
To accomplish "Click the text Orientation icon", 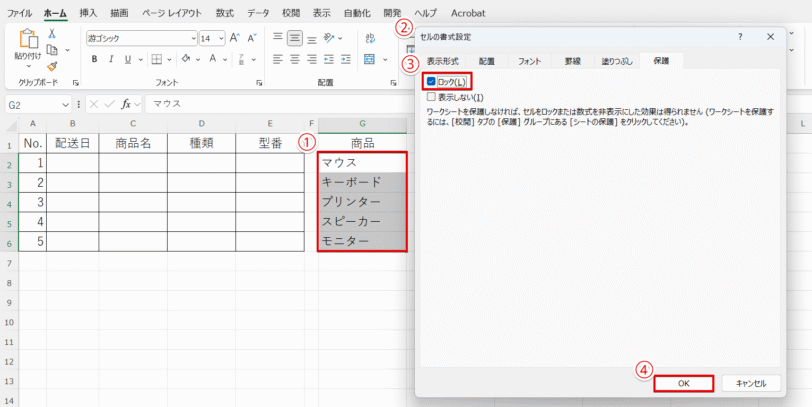I will pyautogui.click(x=329, y=37).
